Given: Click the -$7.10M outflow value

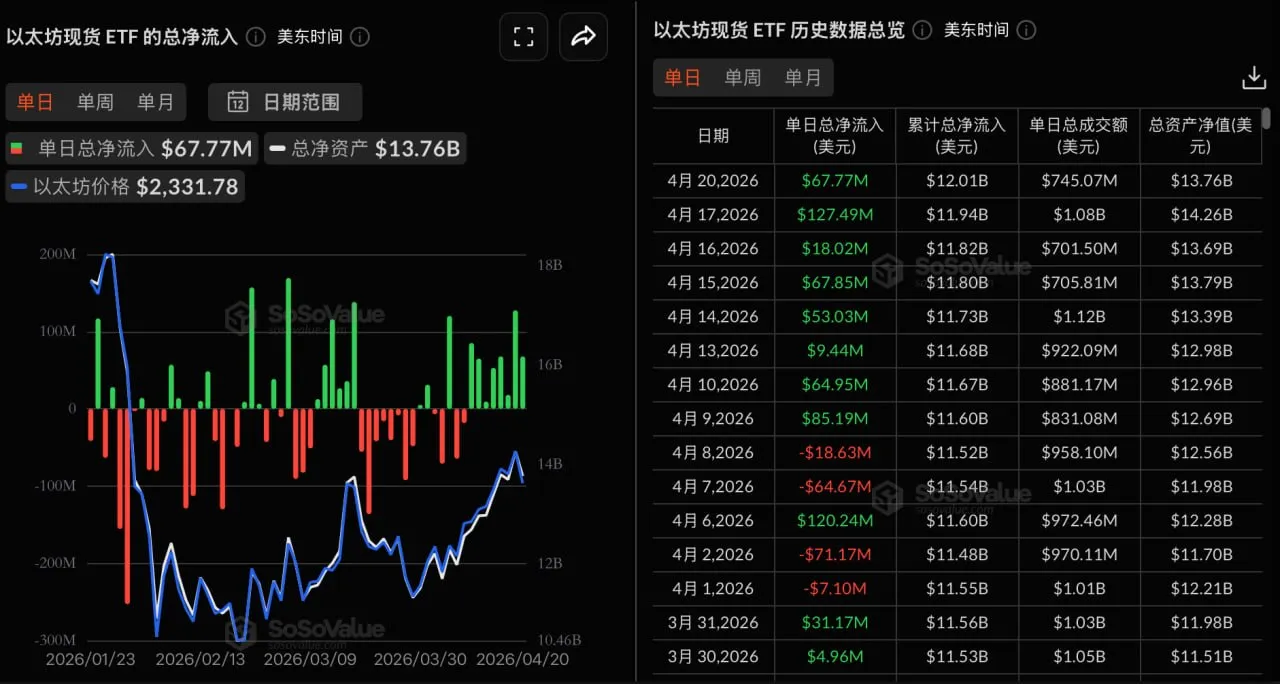Looking at the screenshot, I should click(x=834, y=589).
